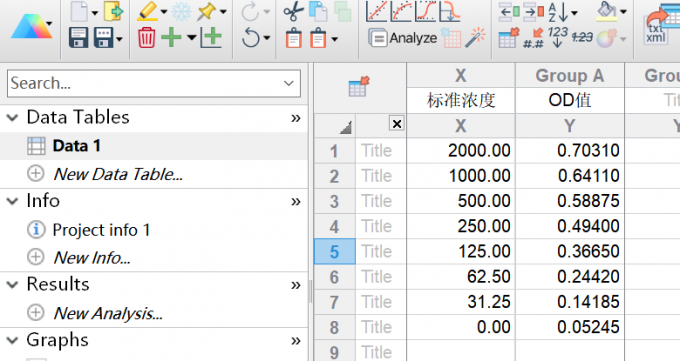The width and height of the screenshot is (680, 361).
Task: Collapse the Info section
Action: [13, 201]
